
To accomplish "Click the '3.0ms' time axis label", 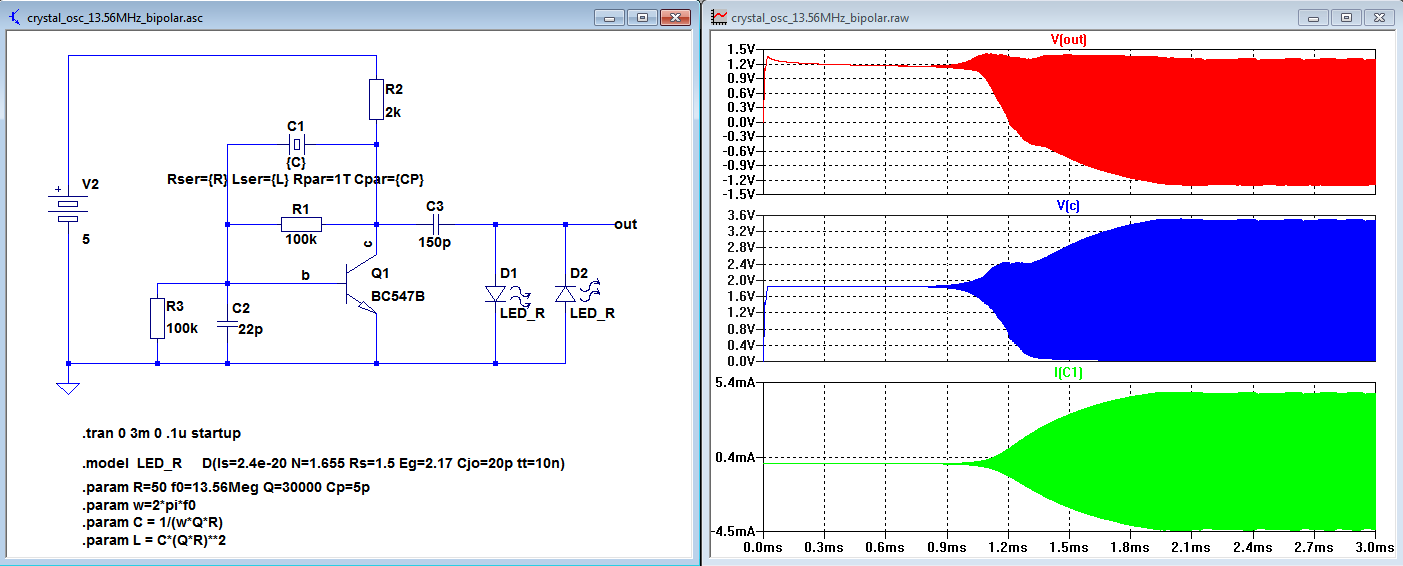I will [x=1374, y=548].
